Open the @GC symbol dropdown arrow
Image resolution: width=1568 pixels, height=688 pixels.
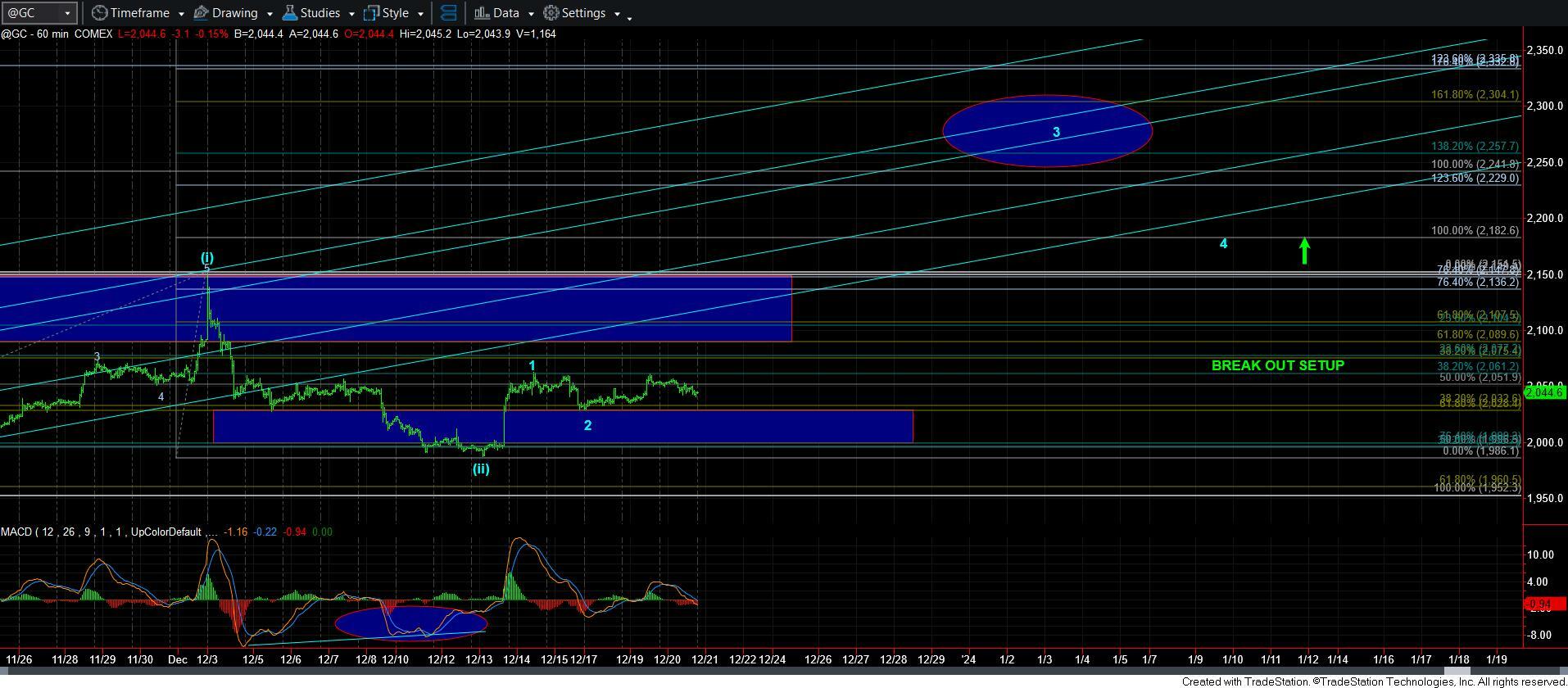(x=68, y=13)
